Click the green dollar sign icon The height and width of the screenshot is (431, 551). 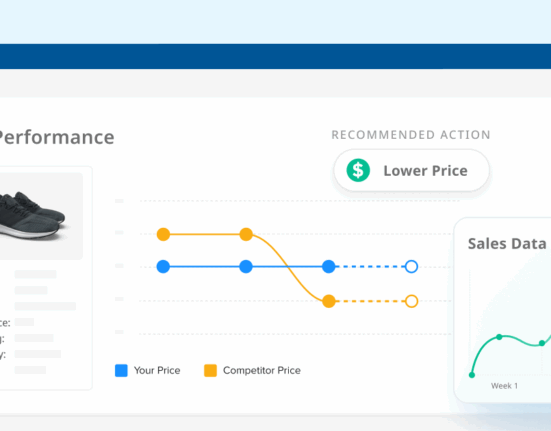coord(358,170)
